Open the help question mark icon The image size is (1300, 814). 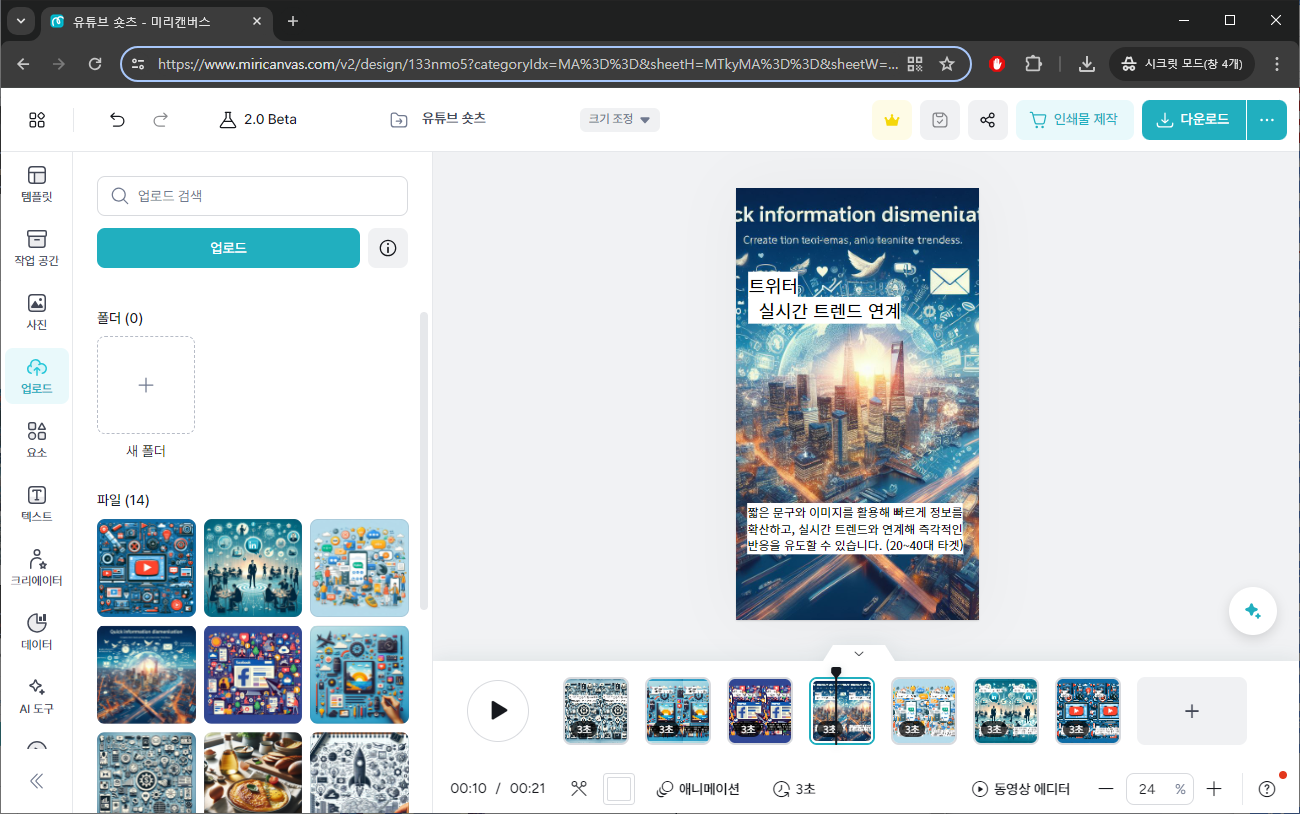pyautogui.click(x=1267, y=789)
